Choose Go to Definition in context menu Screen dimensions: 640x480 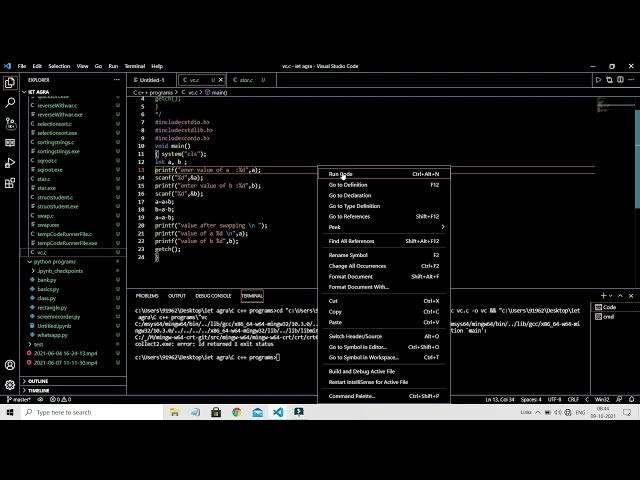(x=384, y=185)
